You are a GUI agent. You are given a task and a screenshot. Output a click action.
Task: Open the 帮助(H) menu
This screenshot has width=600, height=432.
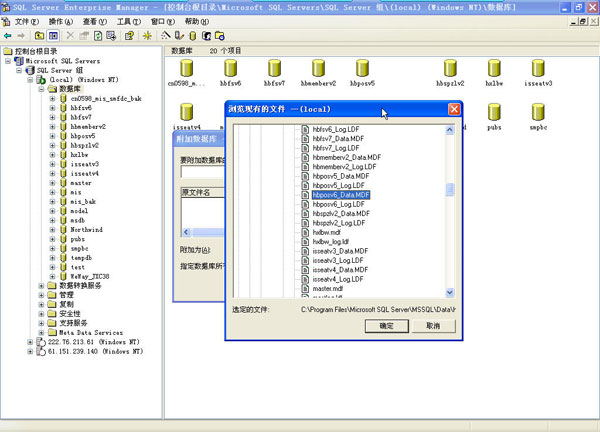pyautogui.click(x=197, y=22)
